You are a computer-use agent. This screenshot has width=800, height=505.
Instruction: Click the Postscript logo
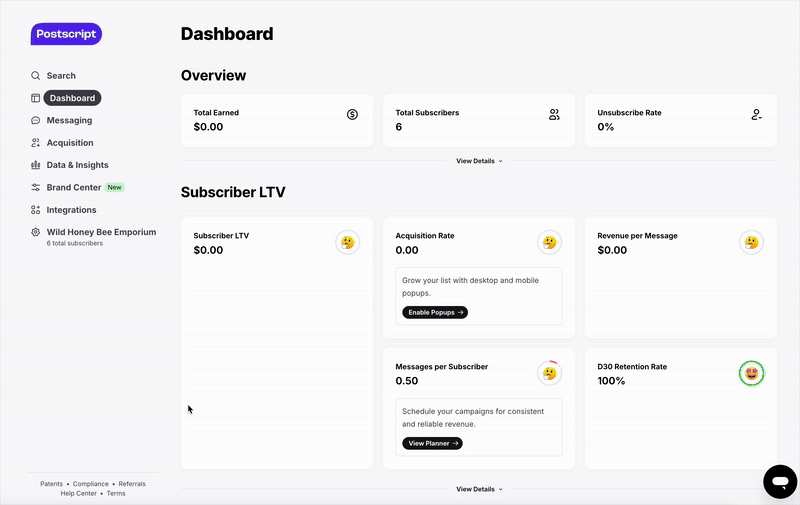click(66, 34)
